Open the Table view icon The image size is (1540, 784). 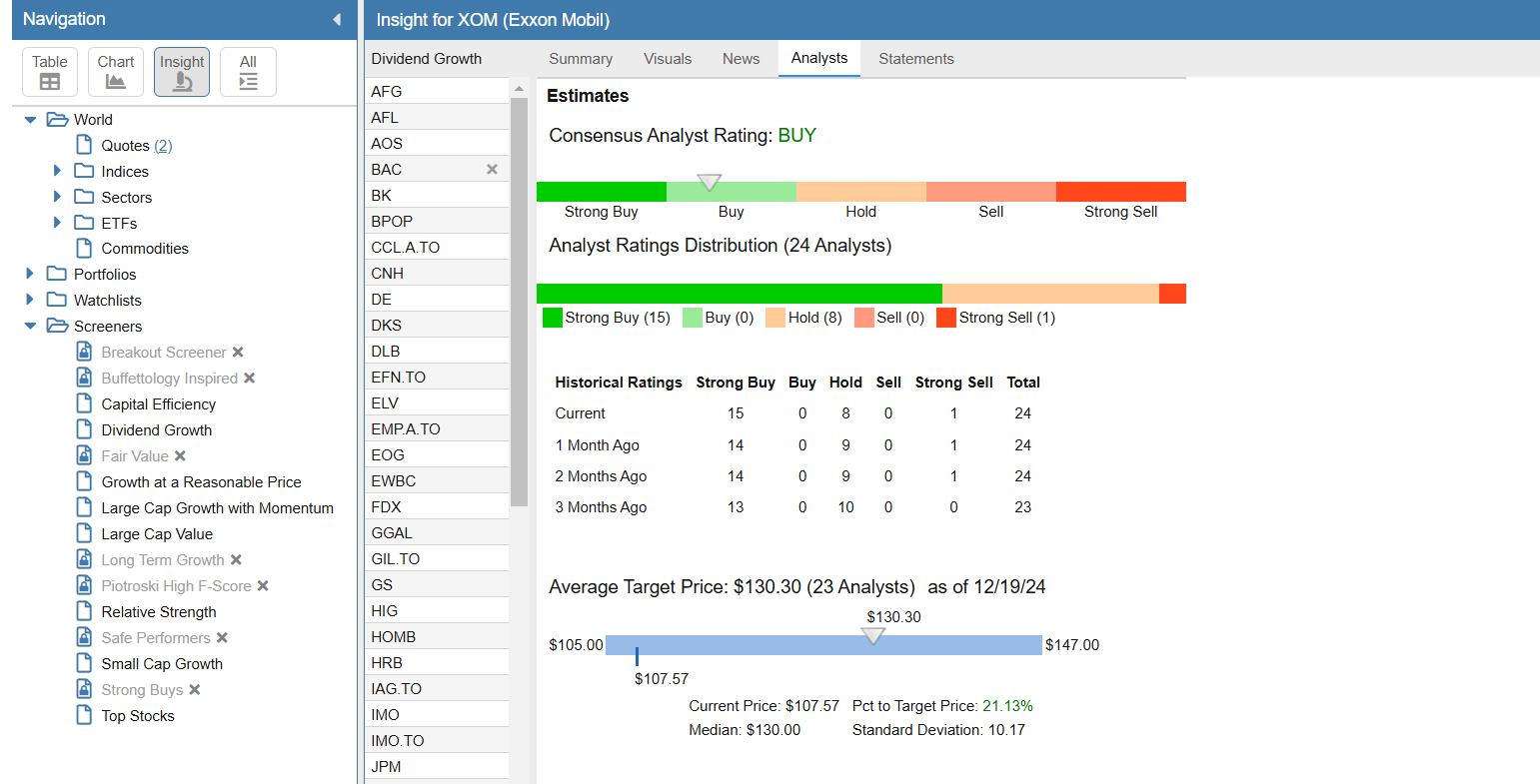(50, 72)
